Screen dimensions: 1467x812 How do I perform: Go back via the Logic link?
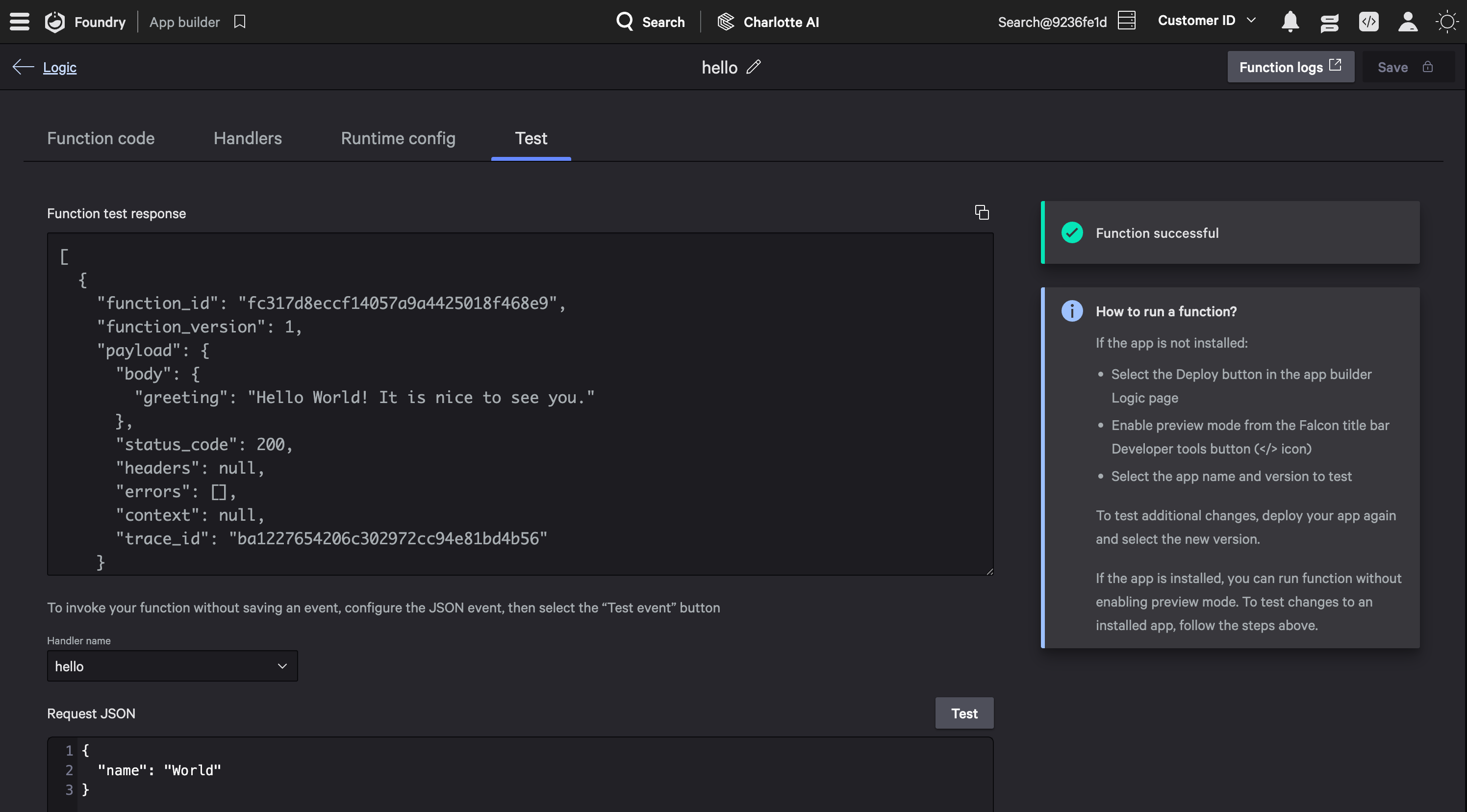59,67
